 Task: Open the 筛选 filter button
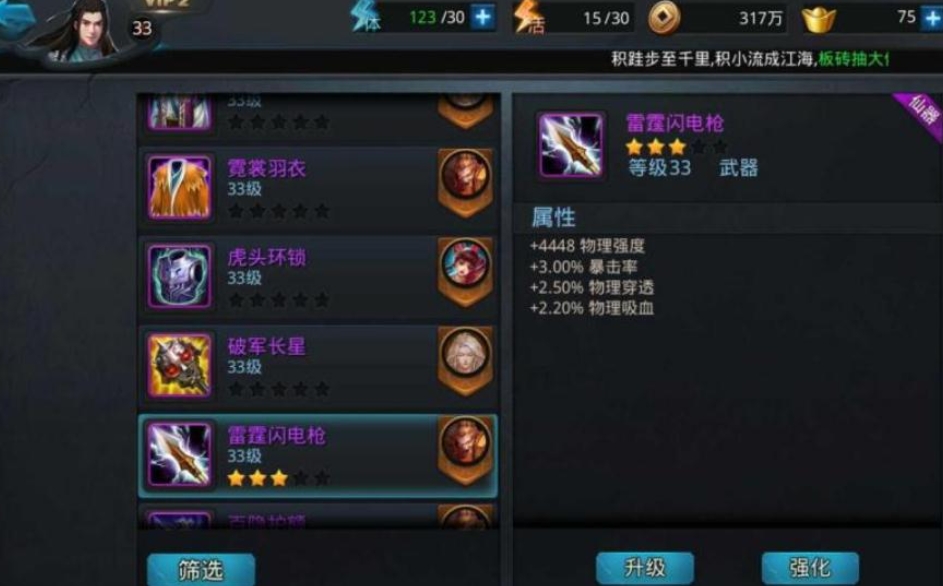pyautogui.click(x=201, y=569)
